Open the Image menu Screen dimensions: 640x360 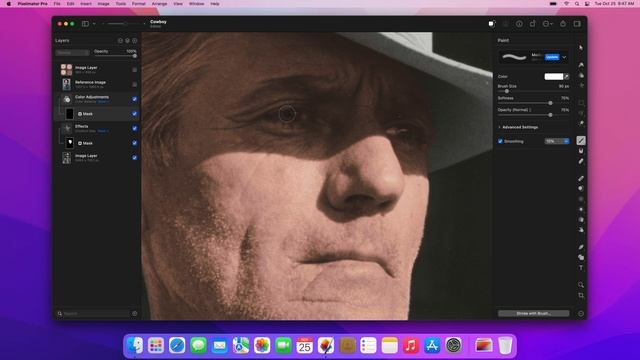(103, 4)
